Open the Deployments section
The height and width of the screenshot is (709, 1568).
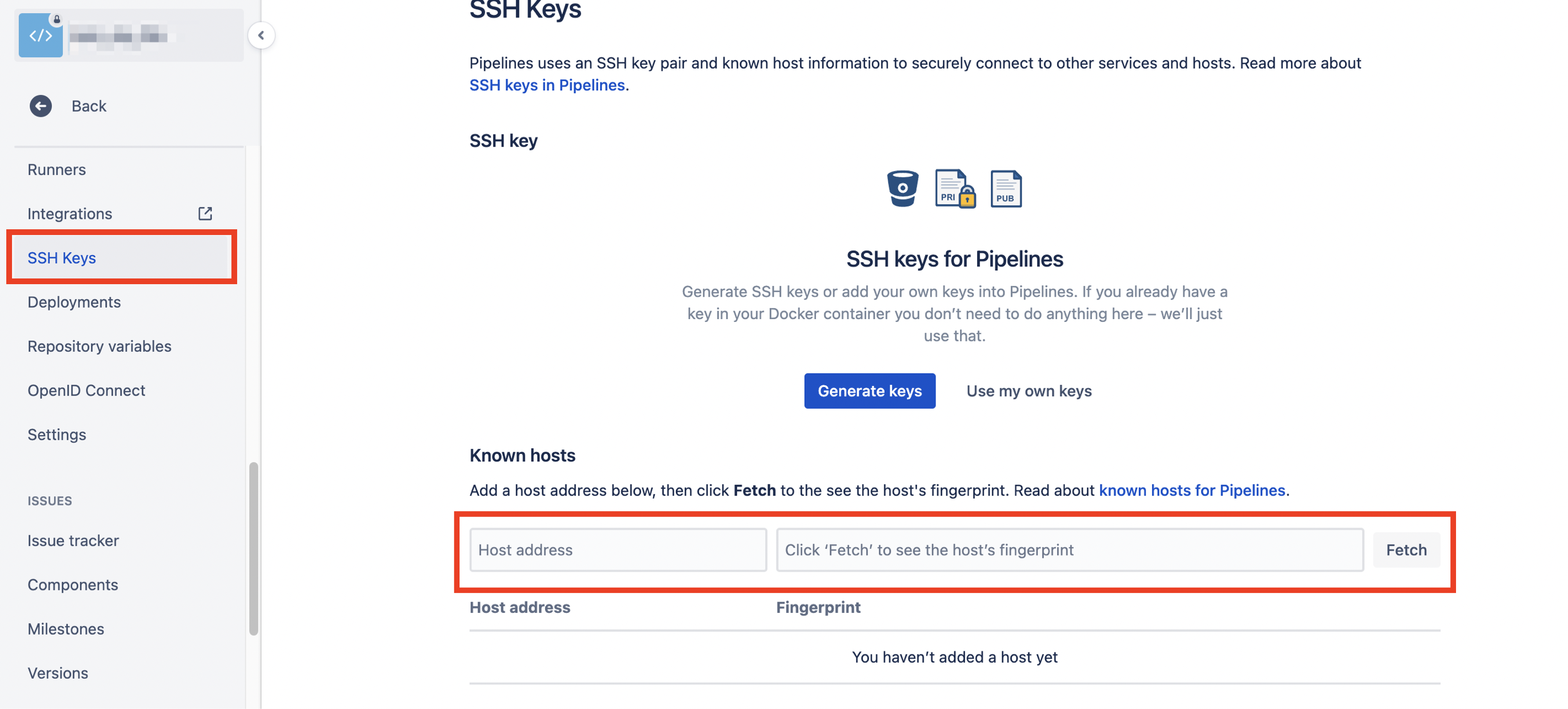[74, 301]
